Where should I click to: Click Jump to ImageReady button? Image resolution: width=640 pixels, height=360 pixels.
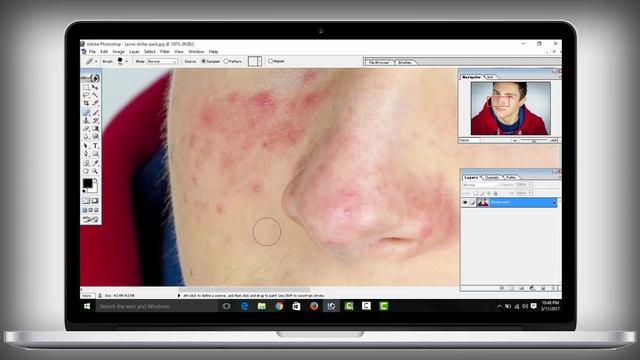pos(91,220)
